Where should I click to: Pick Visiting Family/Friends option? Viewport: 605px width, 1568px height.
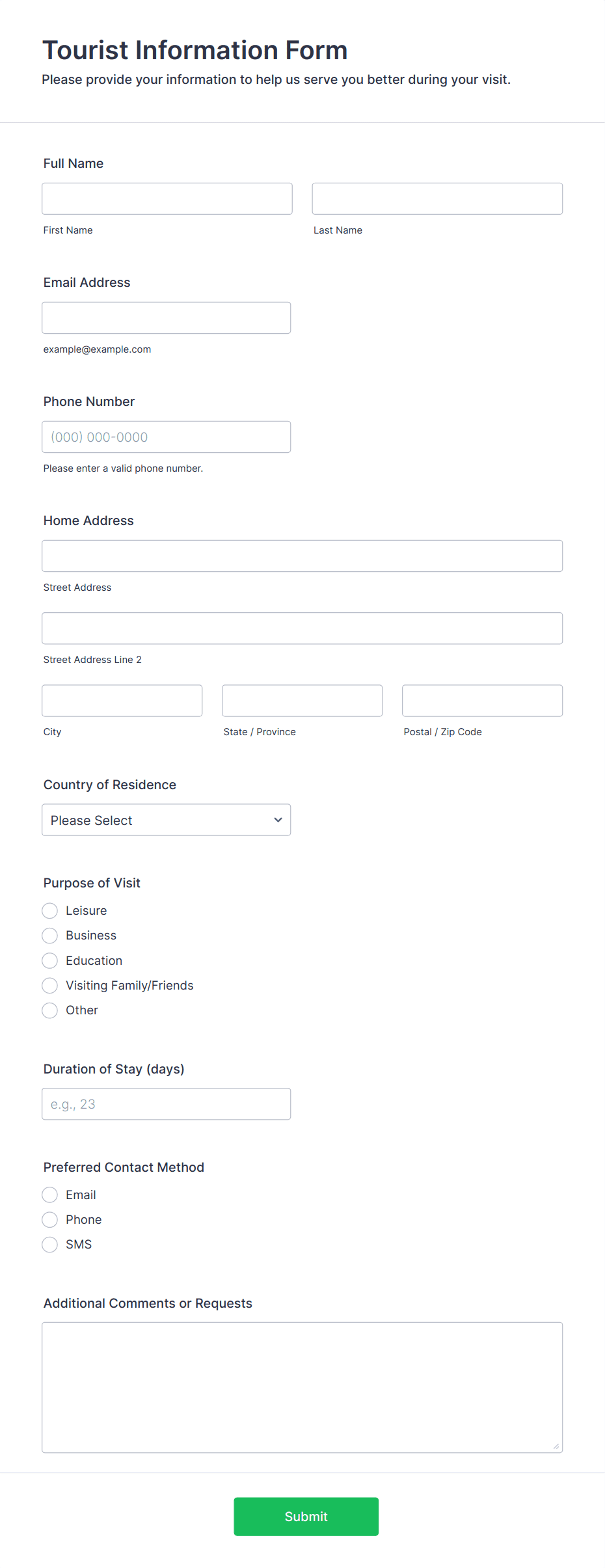tap(50, 985)
